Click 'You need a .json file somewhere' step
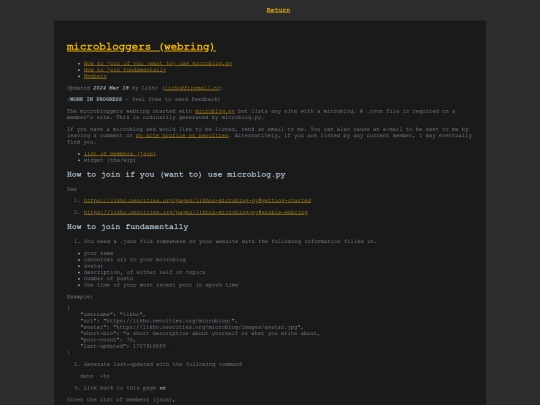540x405 pixels. point(230,241)
